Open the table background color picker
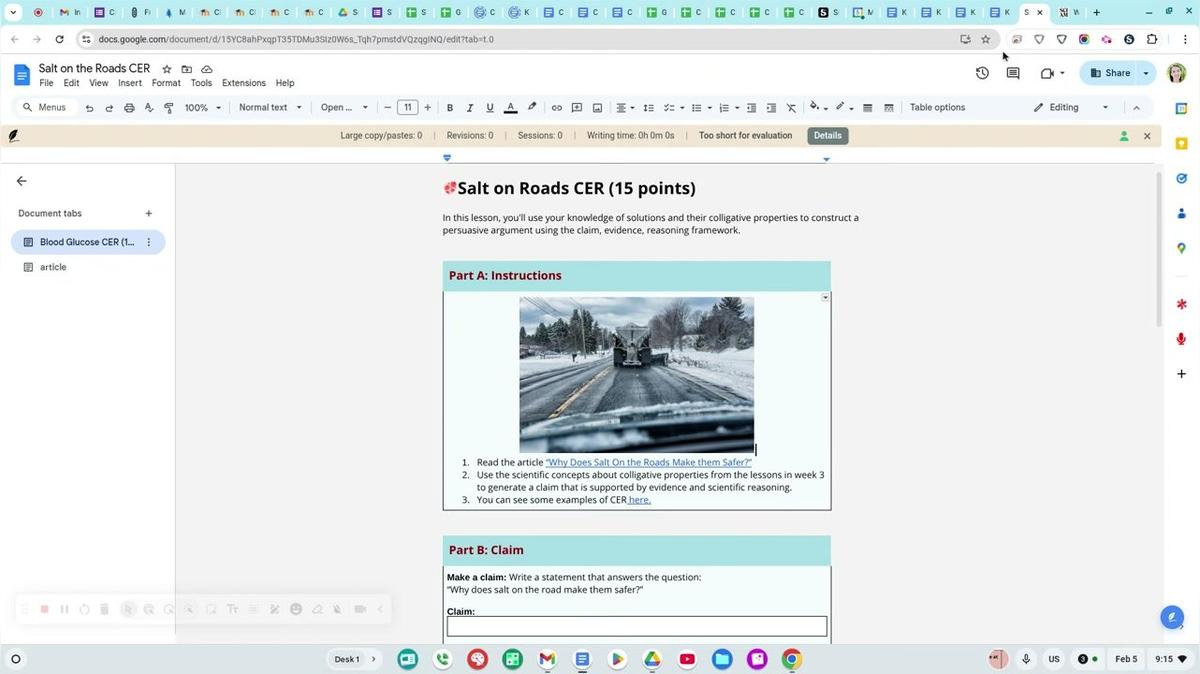The image size is (1200, 674). pos(815,108)
